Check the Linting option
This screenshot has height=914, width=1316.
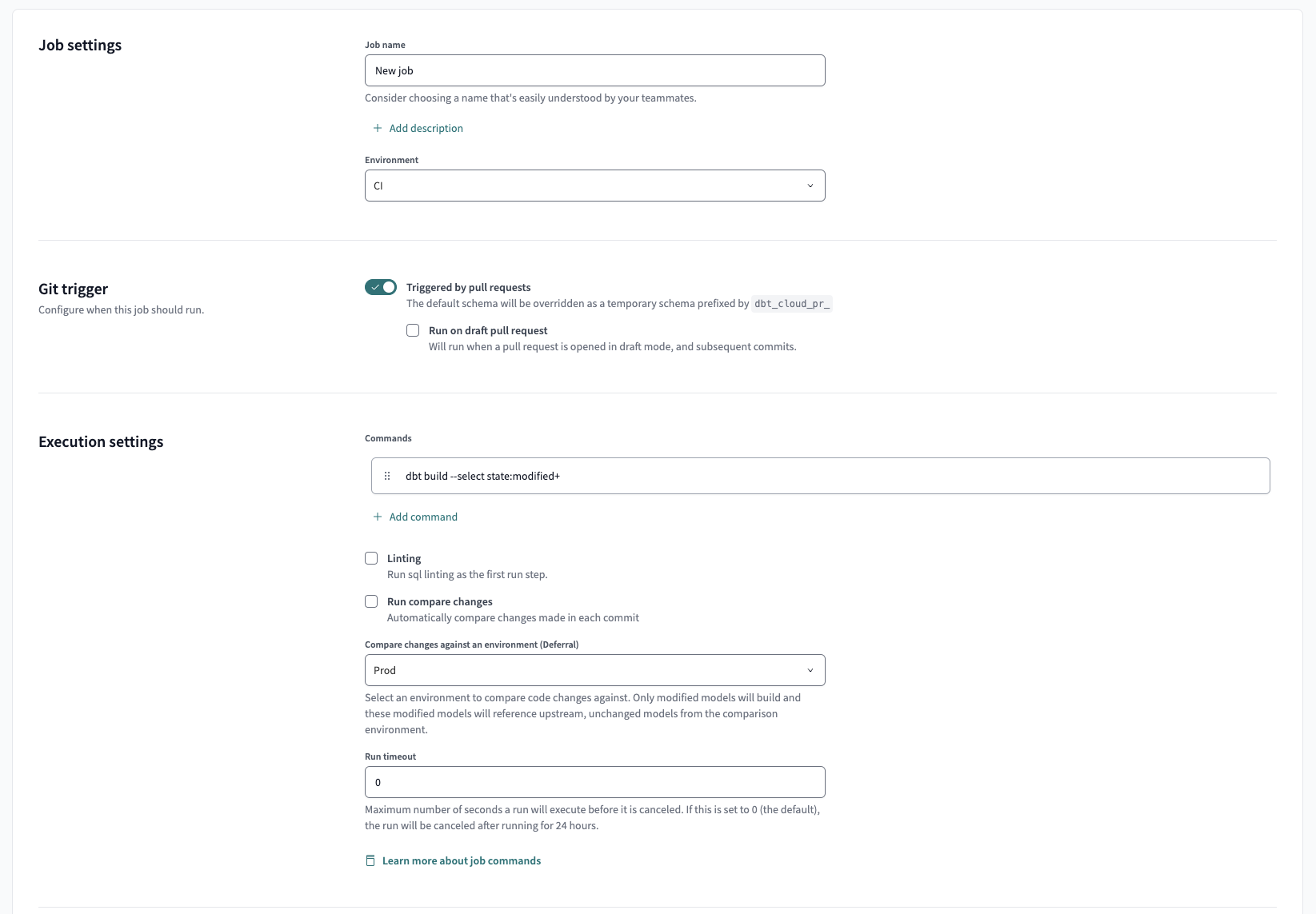click(x=371, y=558)
